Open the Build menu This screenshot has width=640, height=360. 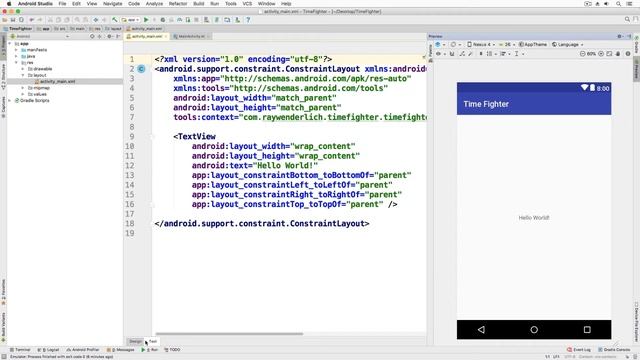(x=198, y=4)
